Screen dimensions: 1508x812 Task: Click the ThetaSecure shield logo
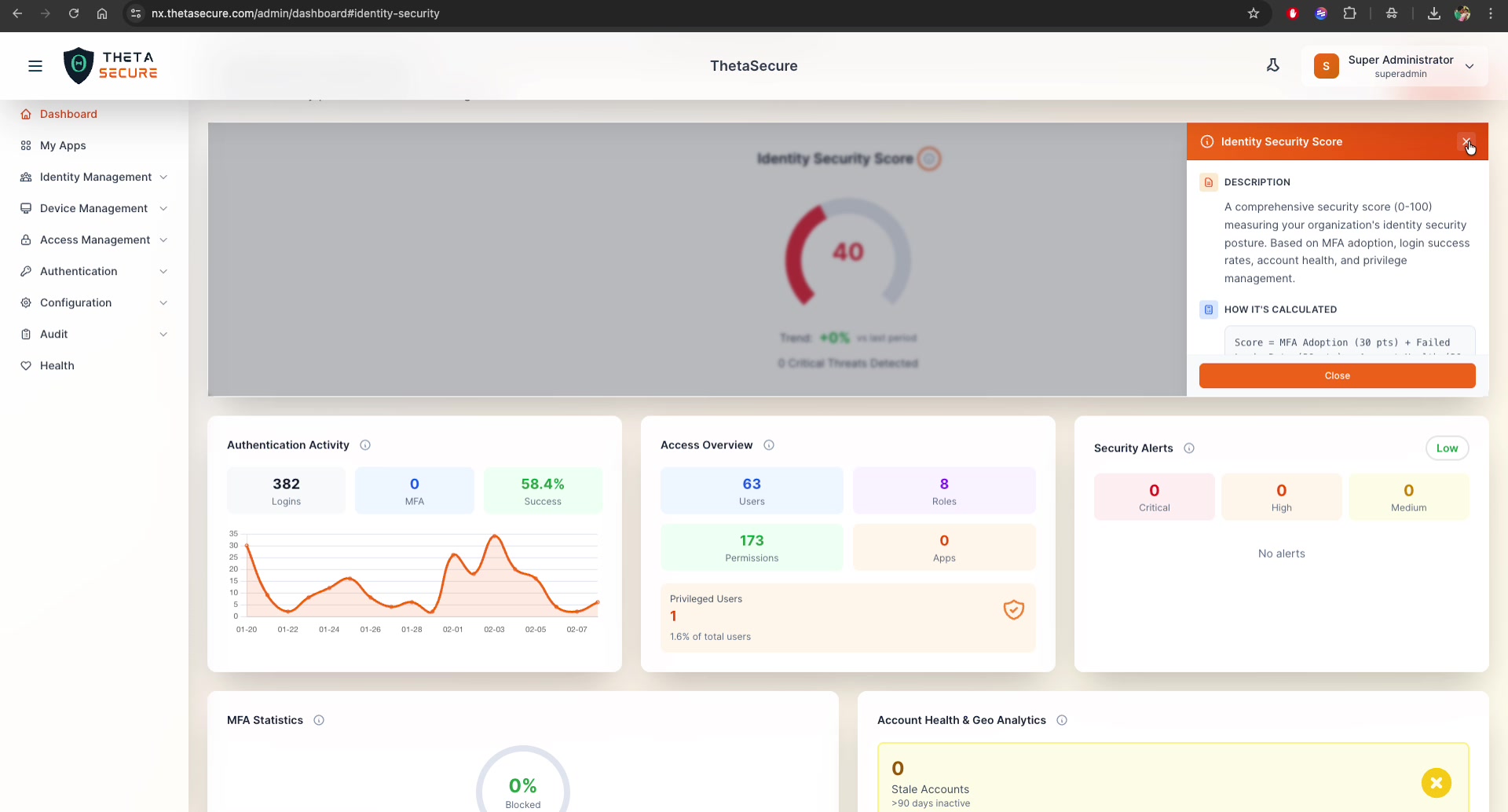coord(79,66)
